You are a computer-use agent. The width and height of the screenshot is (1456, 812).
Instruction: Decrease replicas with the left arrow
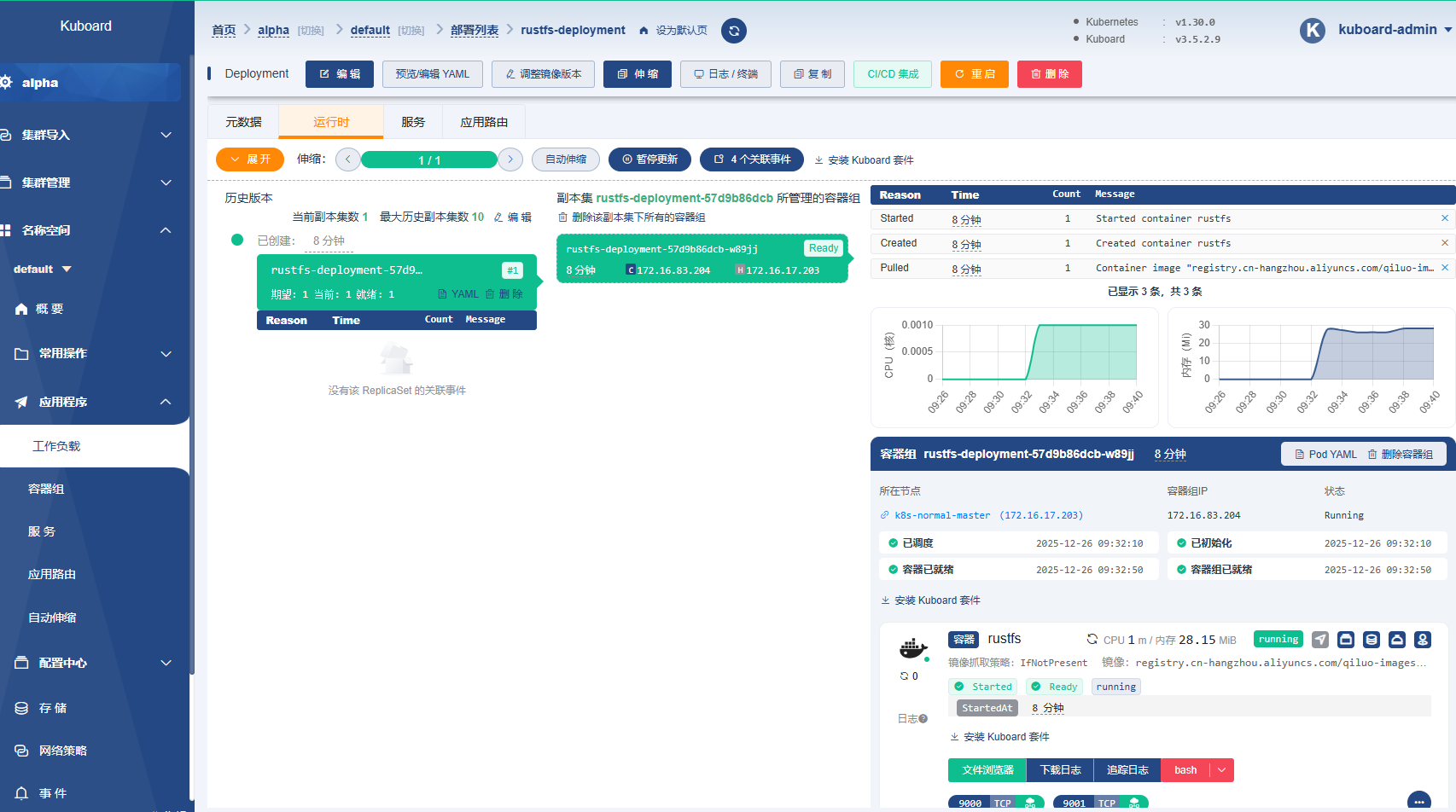tap(348, 159)
